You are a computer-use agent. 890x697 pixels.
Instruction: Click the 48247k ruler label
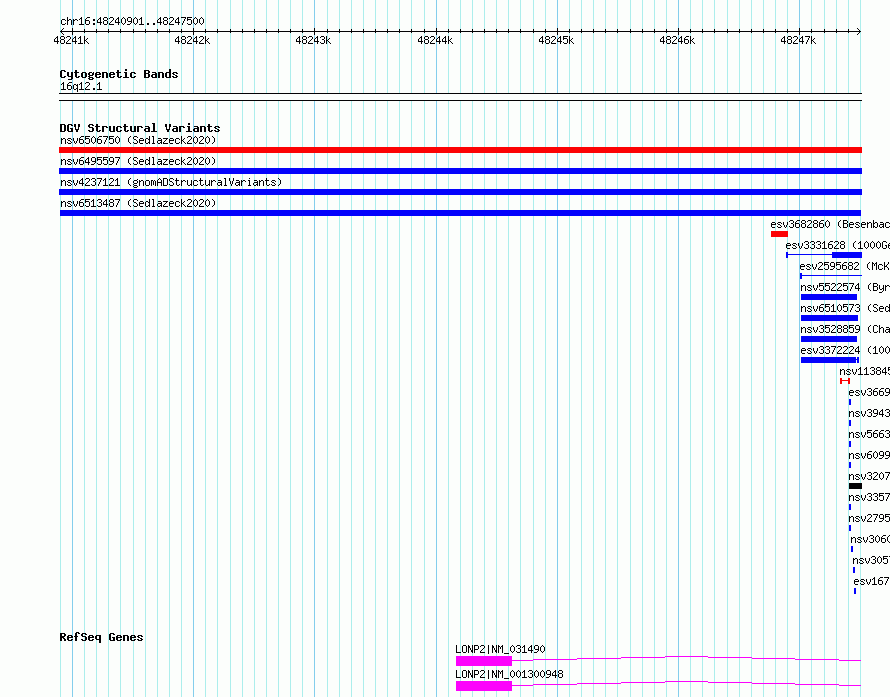tap(797, 40)
